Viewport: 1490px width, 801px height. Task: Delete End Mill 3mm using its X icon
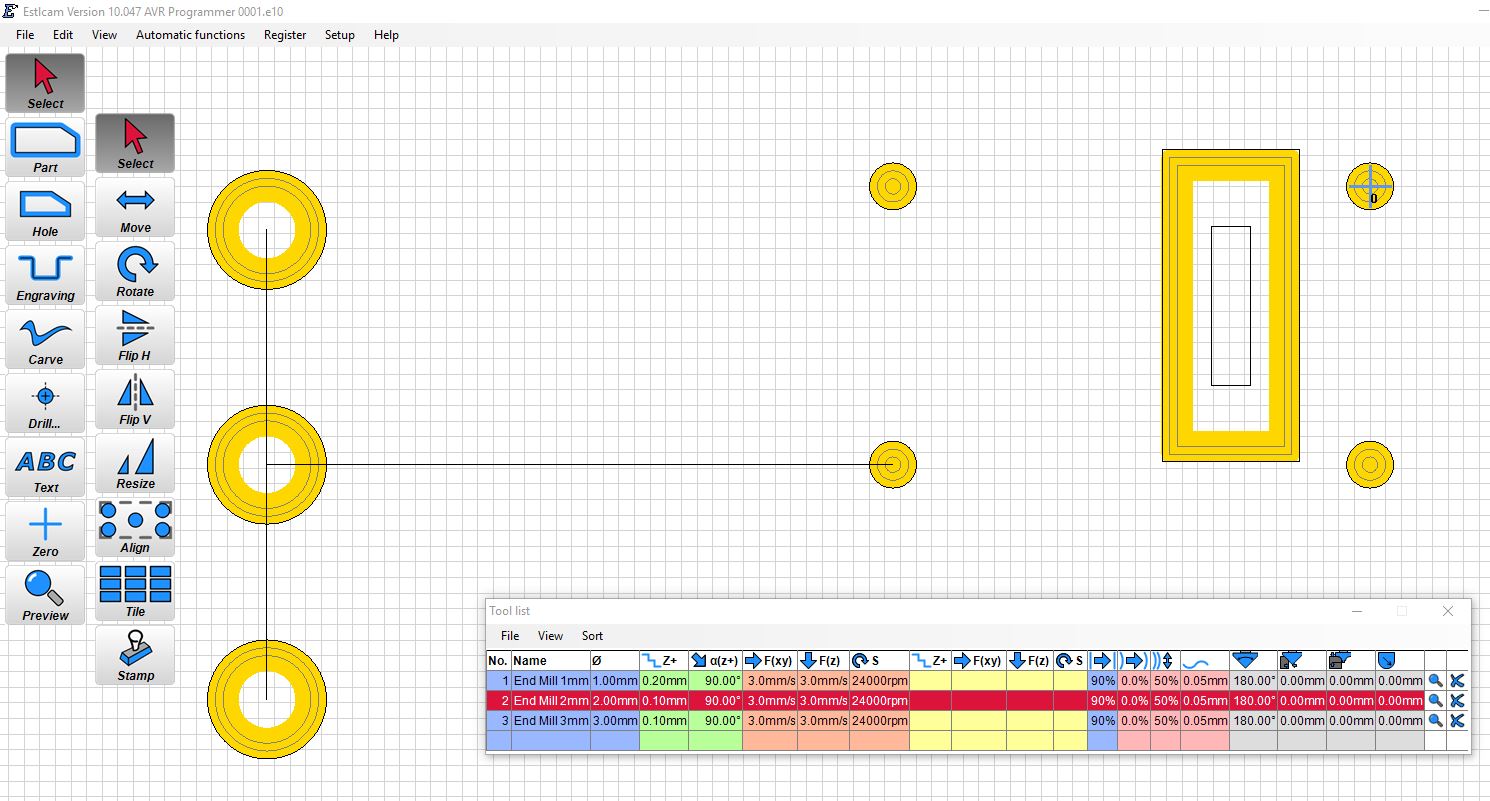[x=1457, y=720]
